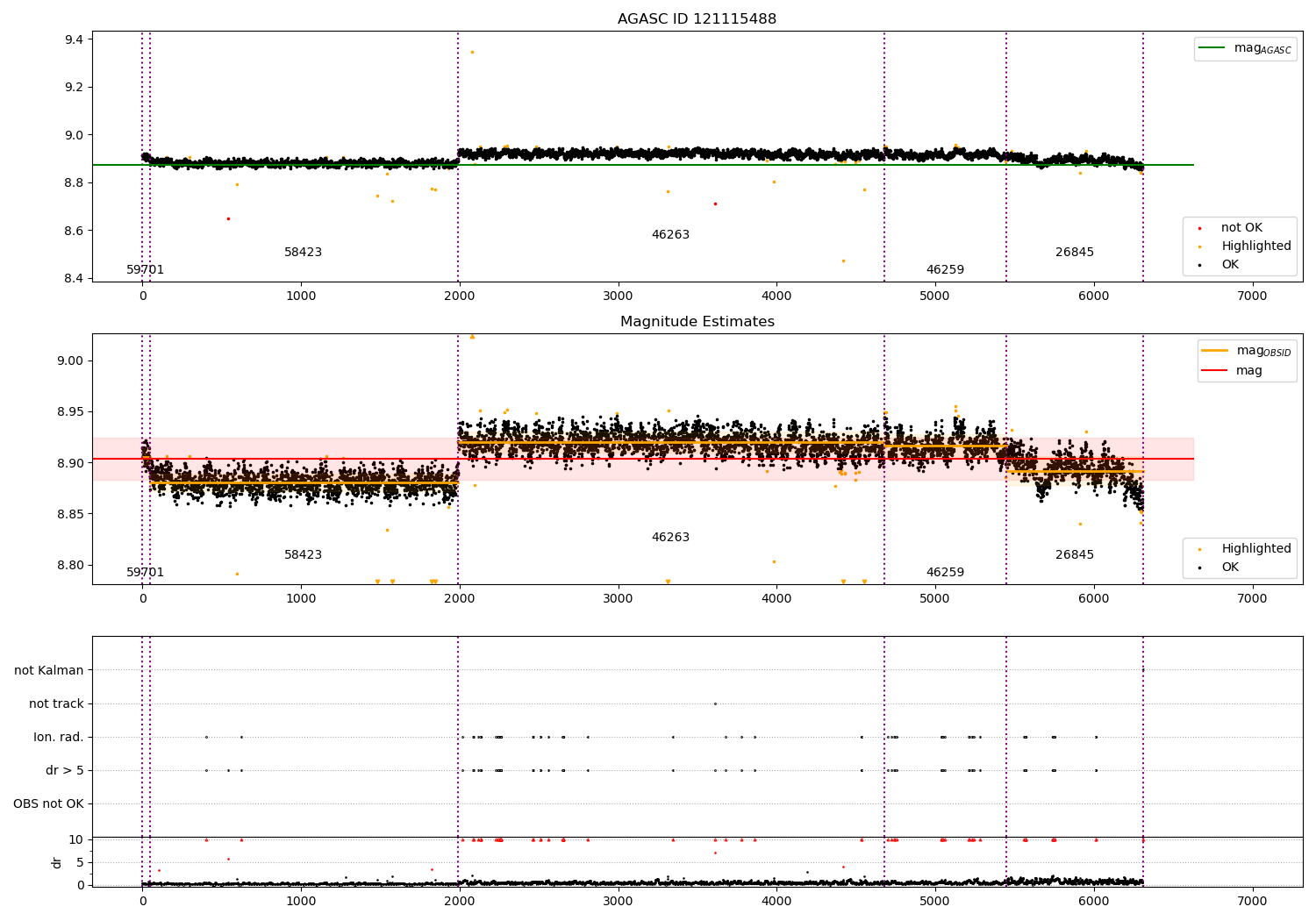Viewport: 1316px width, 921px height.
Task: Click the 'OBS not OK' y-axis label
Action: [48, 804]
